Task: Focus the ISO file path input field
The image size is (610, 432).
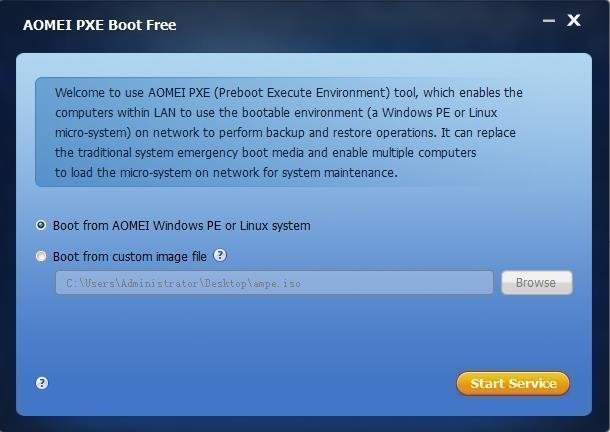Action: pyautogui.click(x=274, y=283)
